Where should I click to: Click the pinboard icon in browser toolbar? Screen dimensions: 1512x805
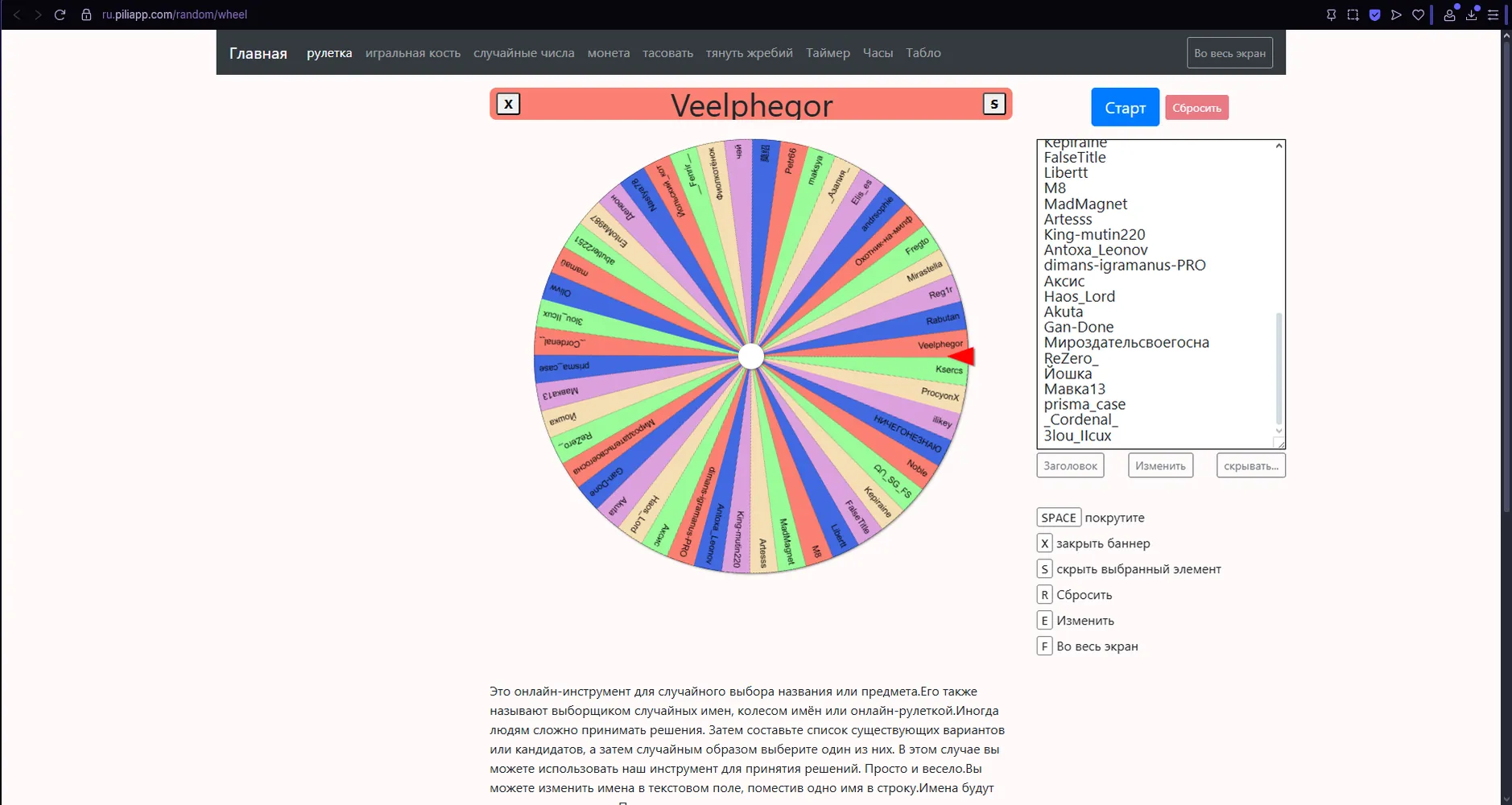1331,14
